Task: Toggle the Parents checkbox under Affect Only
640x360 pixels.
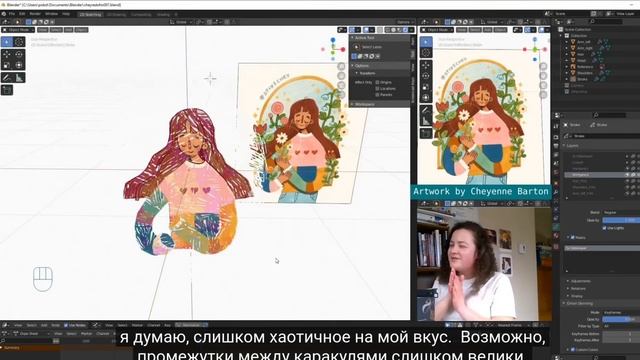Action: click(377, 95)
